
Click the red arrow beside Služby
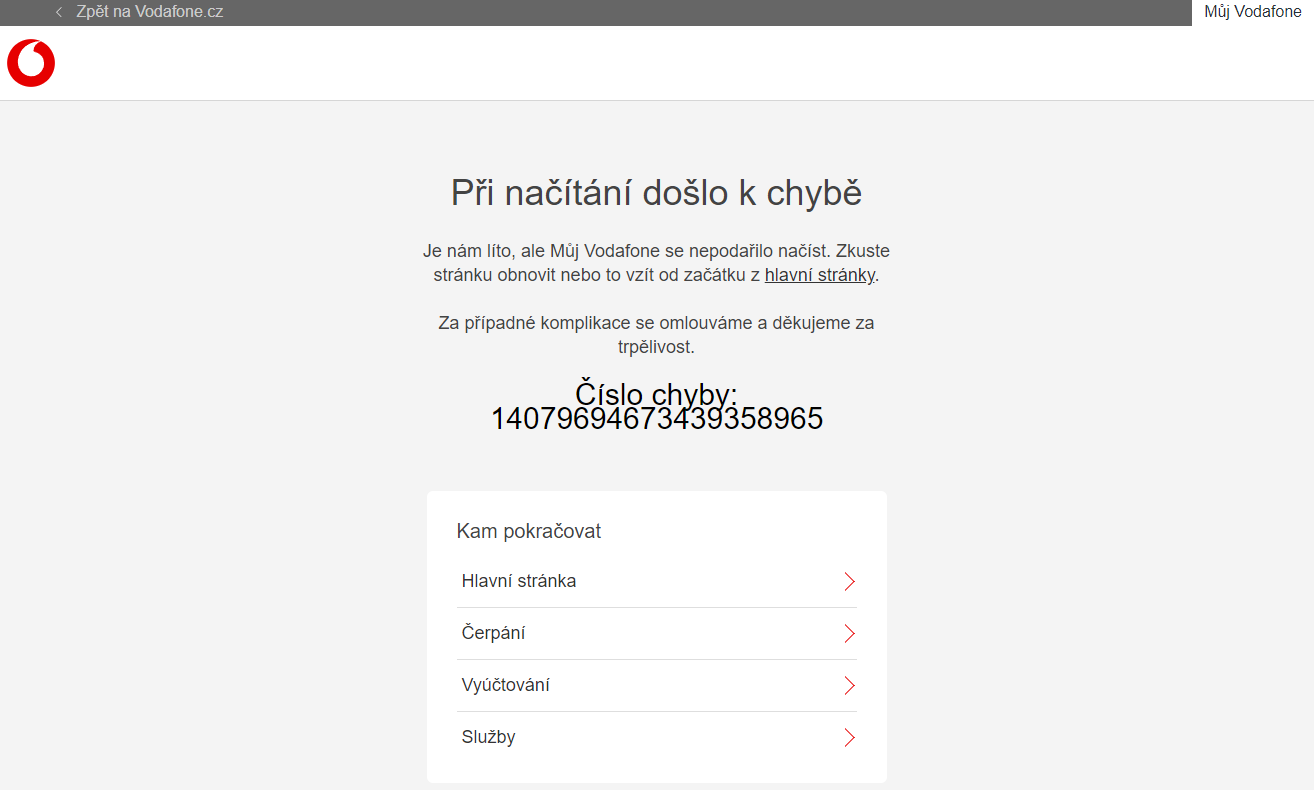[x=849, y=738]
